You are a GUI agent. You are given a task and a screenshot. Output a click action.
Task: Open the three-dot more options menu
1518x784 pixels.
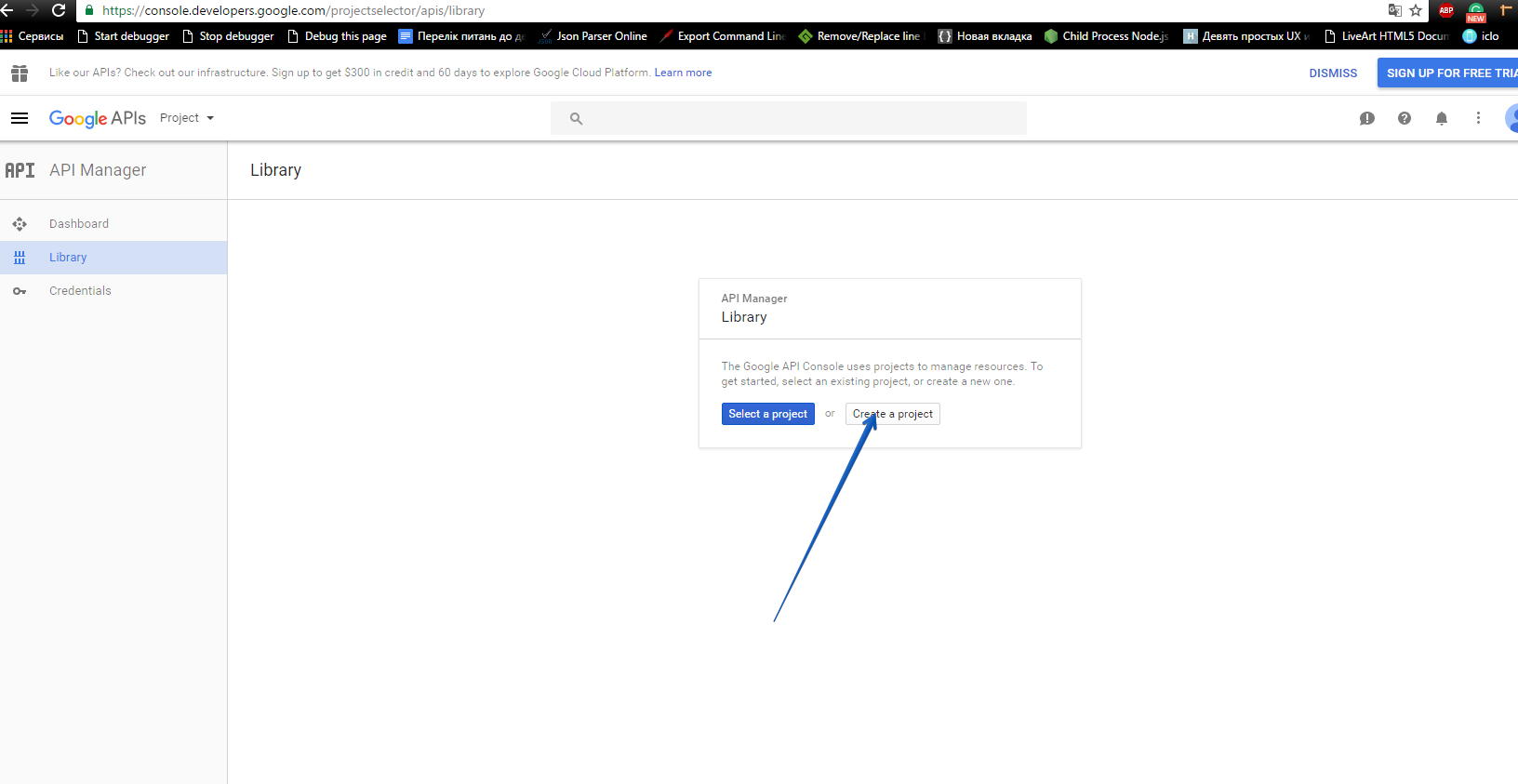(1478, 118)
